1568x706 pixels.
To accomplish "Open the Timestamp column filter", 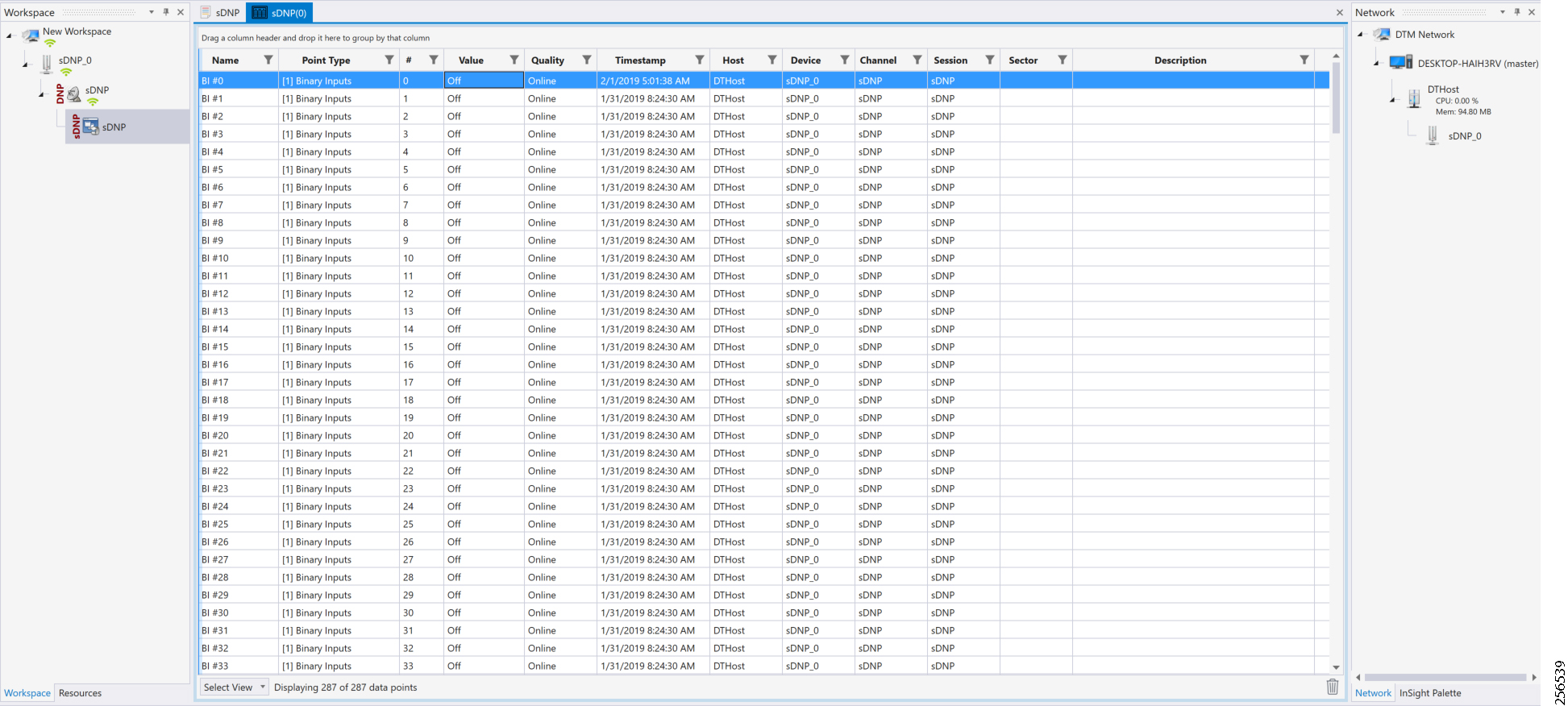I will (x=700, y=60).
